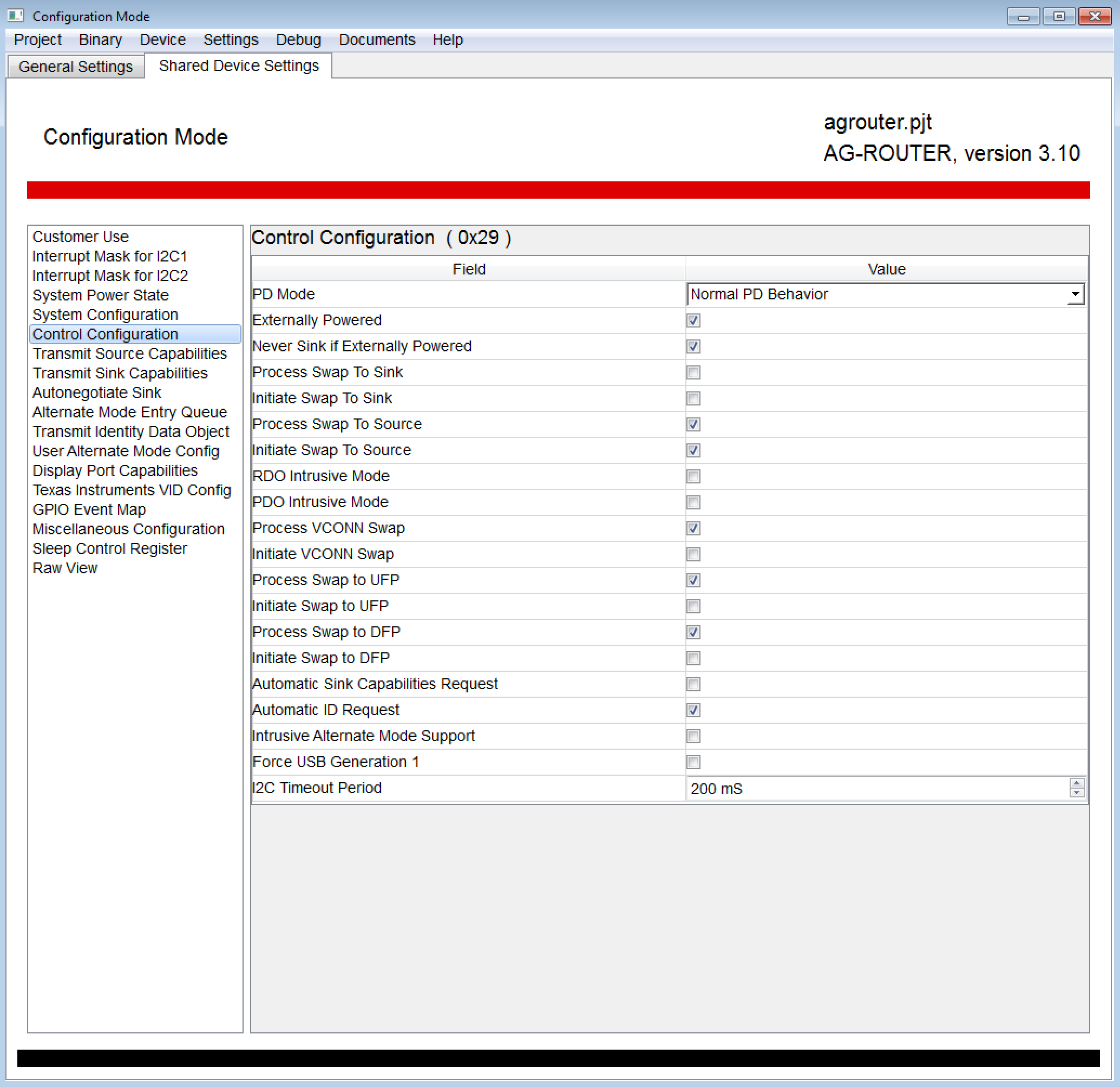
Task: Enable RDO Intrusive Mode
Action: tap(694, 476)
